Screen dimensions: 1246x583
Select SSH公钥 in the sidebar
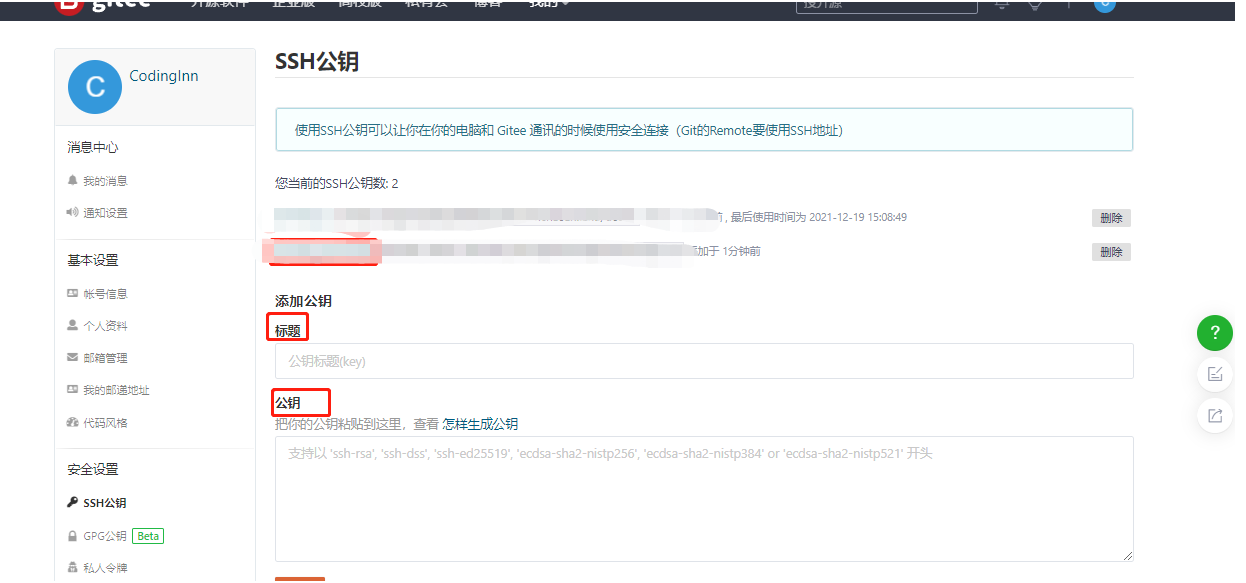point(104,503)
